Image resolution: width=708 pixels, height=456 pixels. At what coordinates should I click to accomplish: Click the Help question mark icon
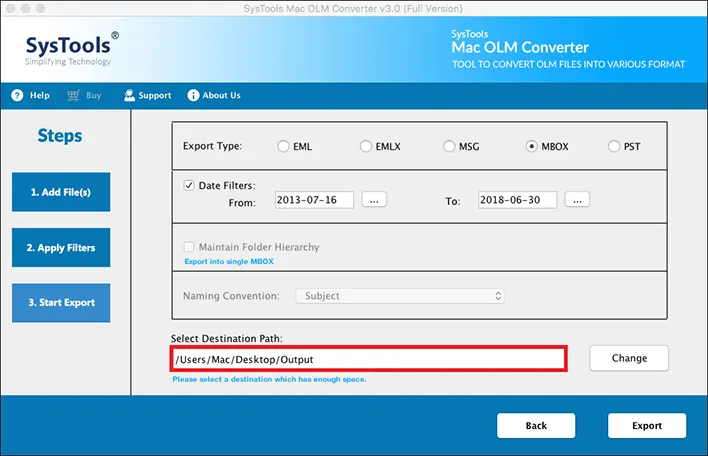tap(17, 95)
